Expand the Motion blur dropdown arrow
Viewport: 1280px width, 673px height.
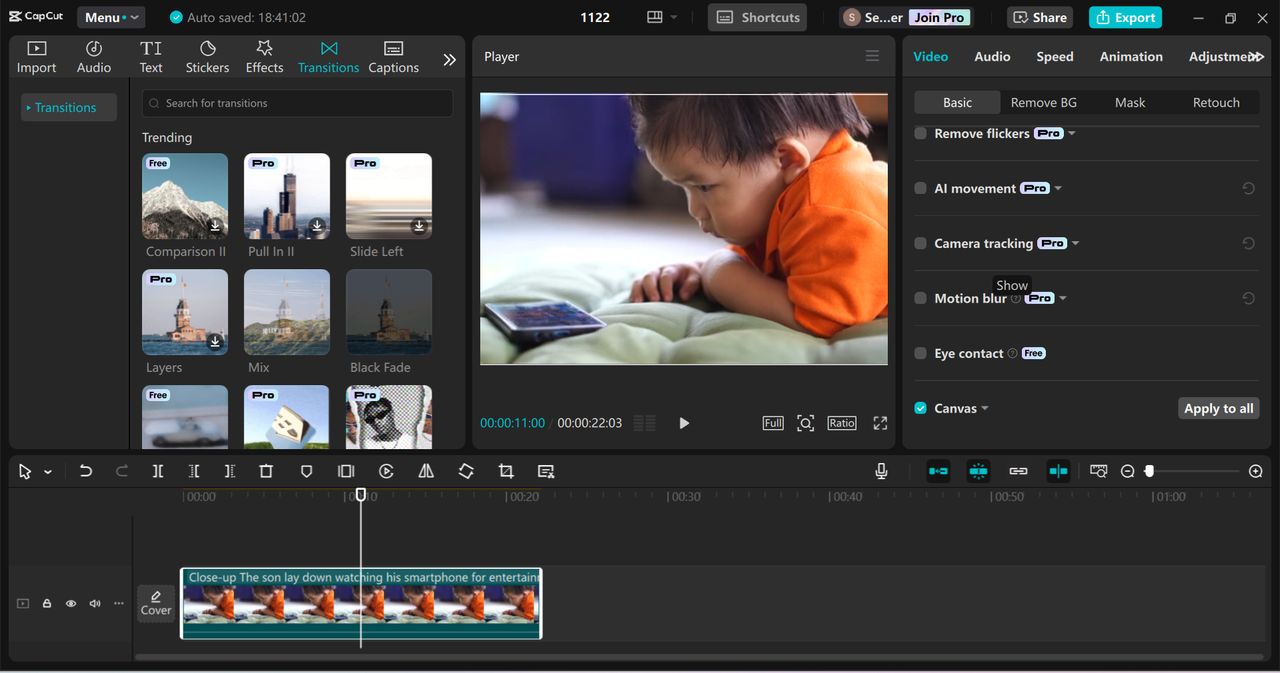click(x=1063, y=298)
